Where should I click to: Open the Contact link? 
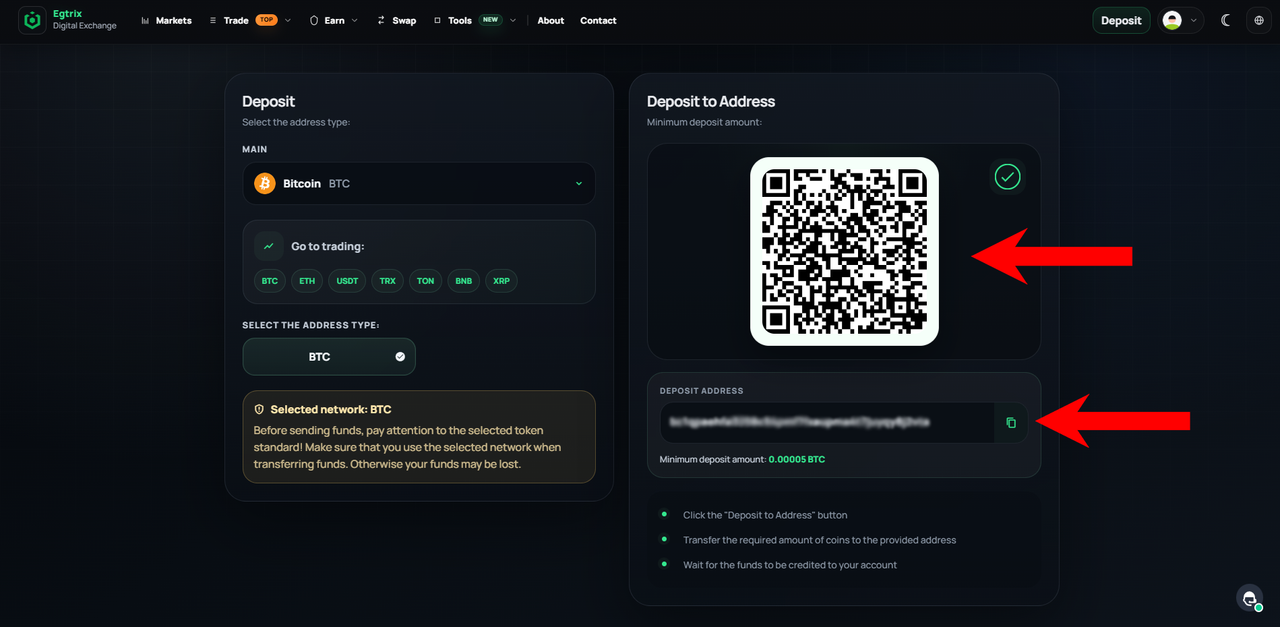click(x=598, y=20)
